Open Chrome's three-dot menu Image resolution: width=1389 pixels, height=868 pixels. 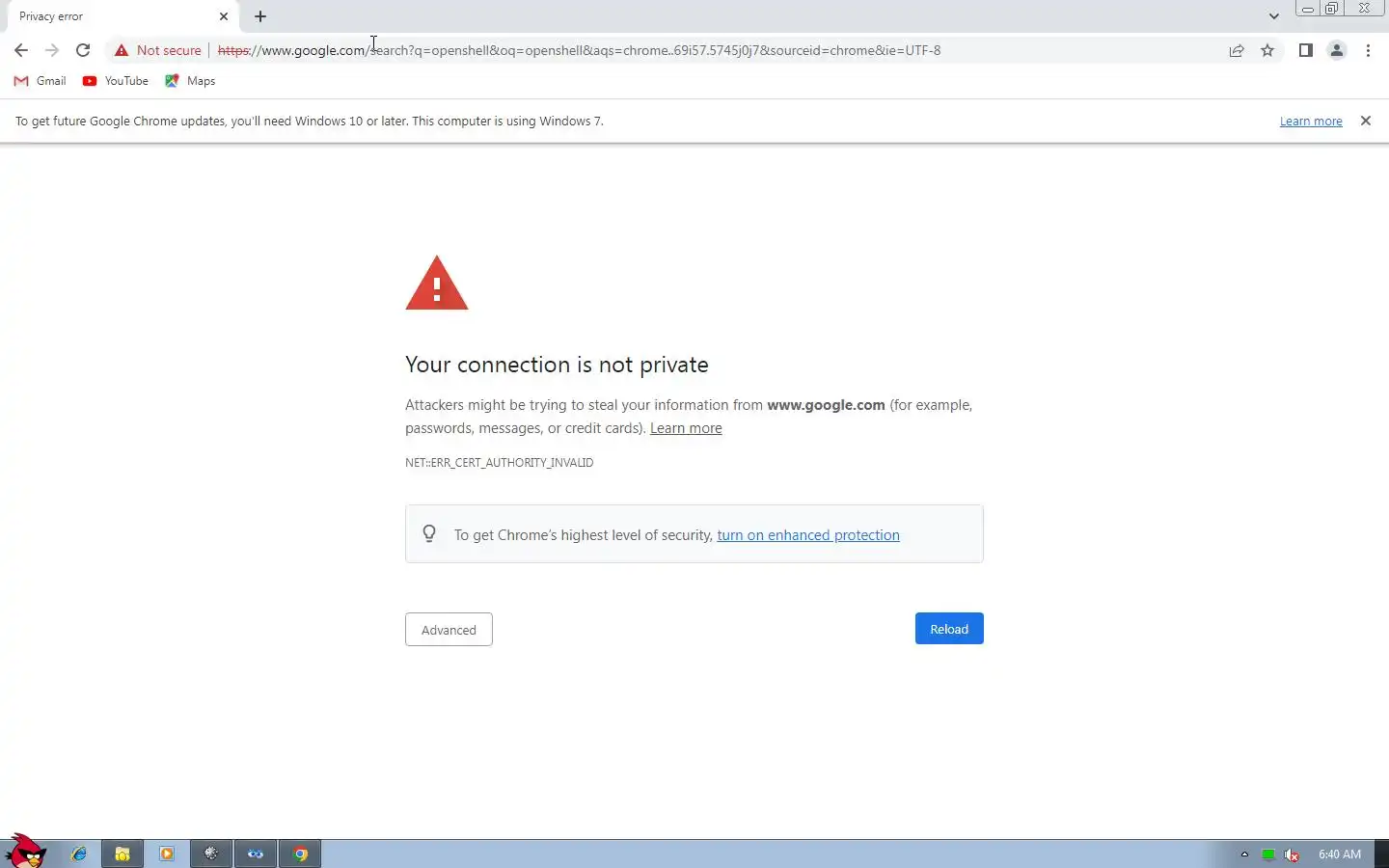click(x=1368, y=50)
